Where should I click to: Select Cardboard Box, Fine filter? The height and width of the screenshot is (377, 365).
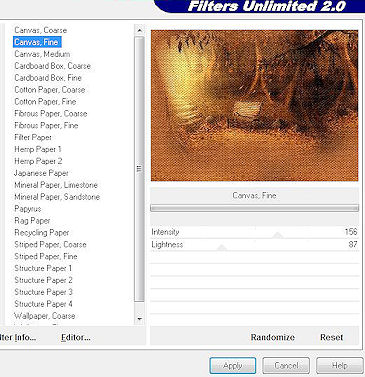tap(48, 78)
